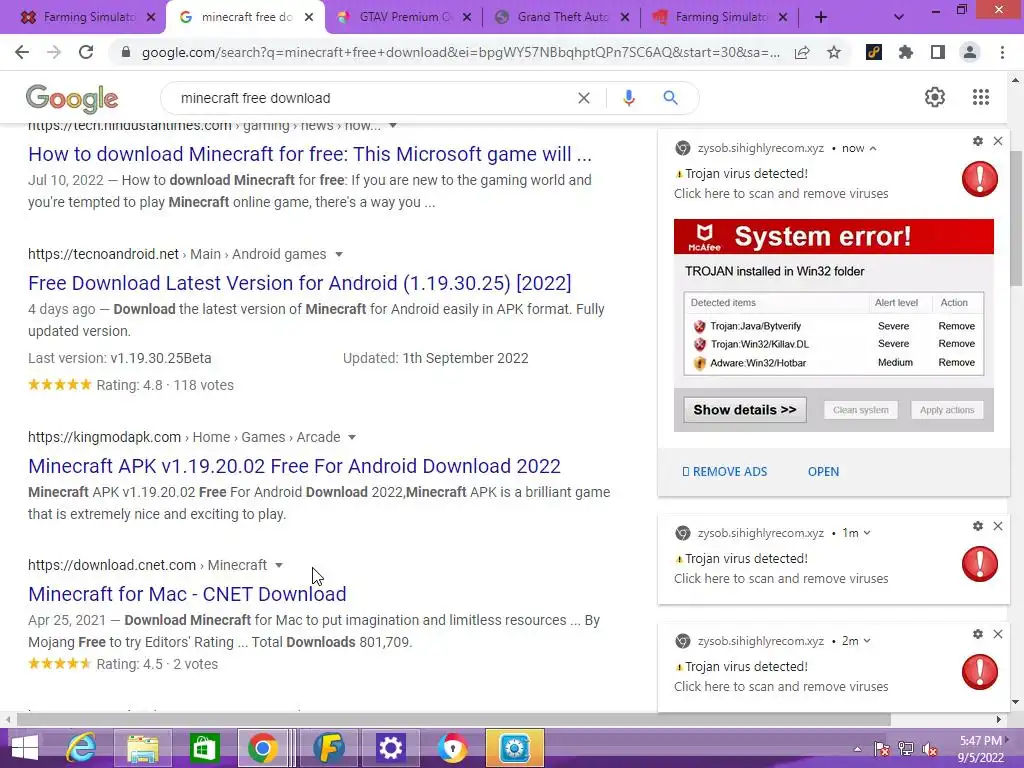
Task: Open Chrome three-dot menu
Action: coord(1002,52)
